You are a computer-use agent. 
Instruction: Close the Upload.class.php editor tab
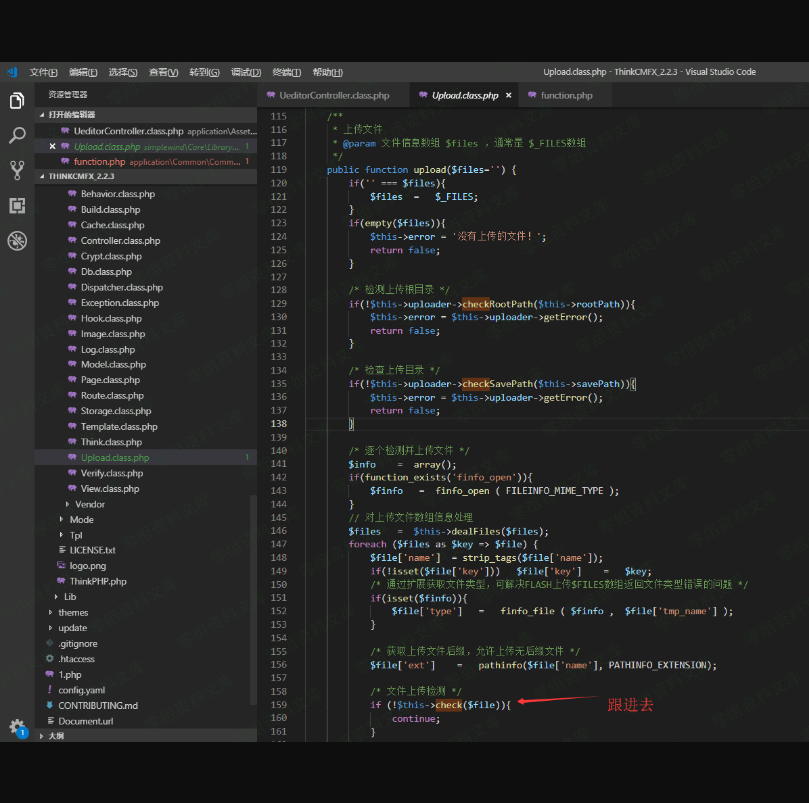(508, 96)
